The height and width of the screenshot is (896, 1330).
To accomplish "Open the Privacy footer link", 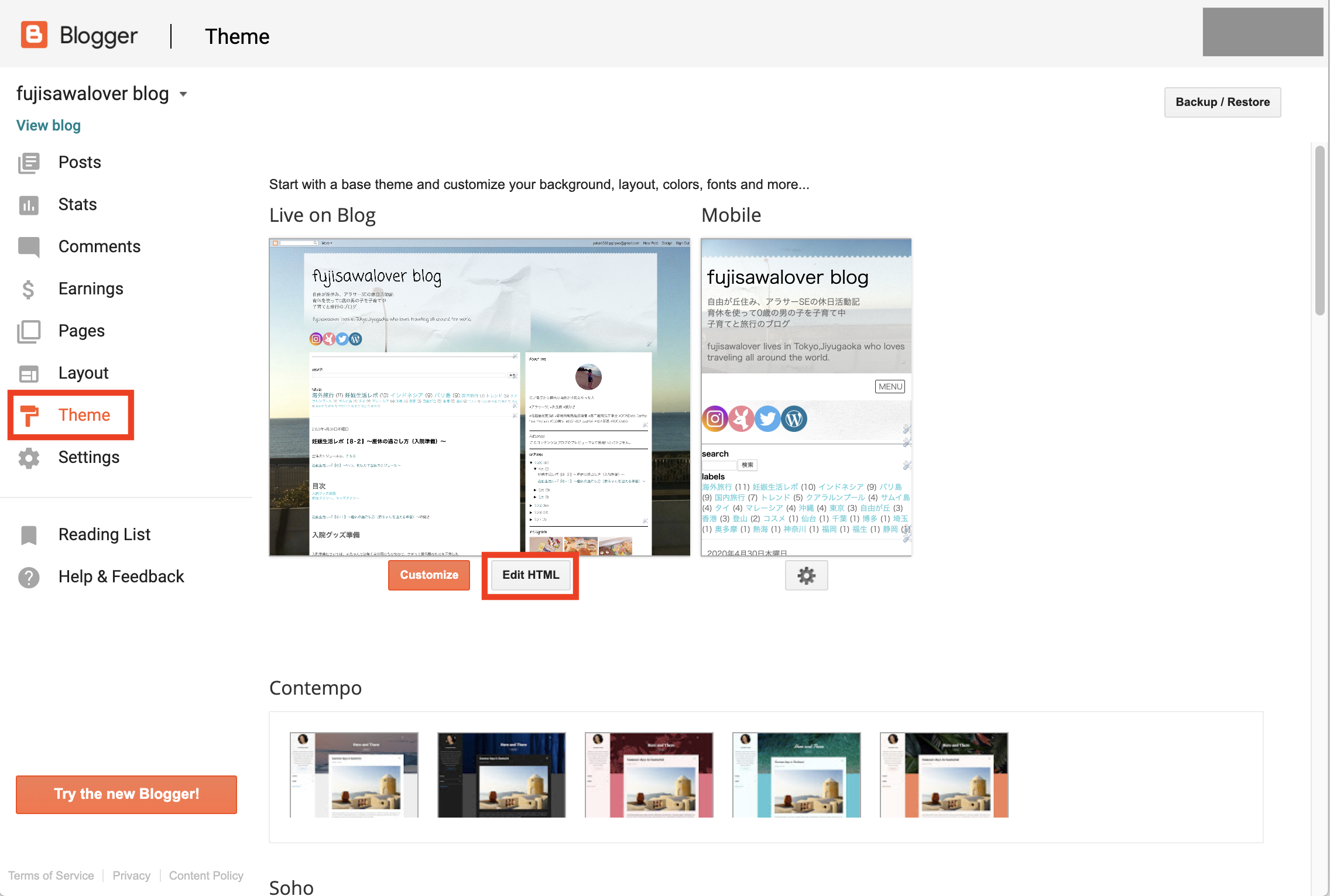I will tap(131, 876).
